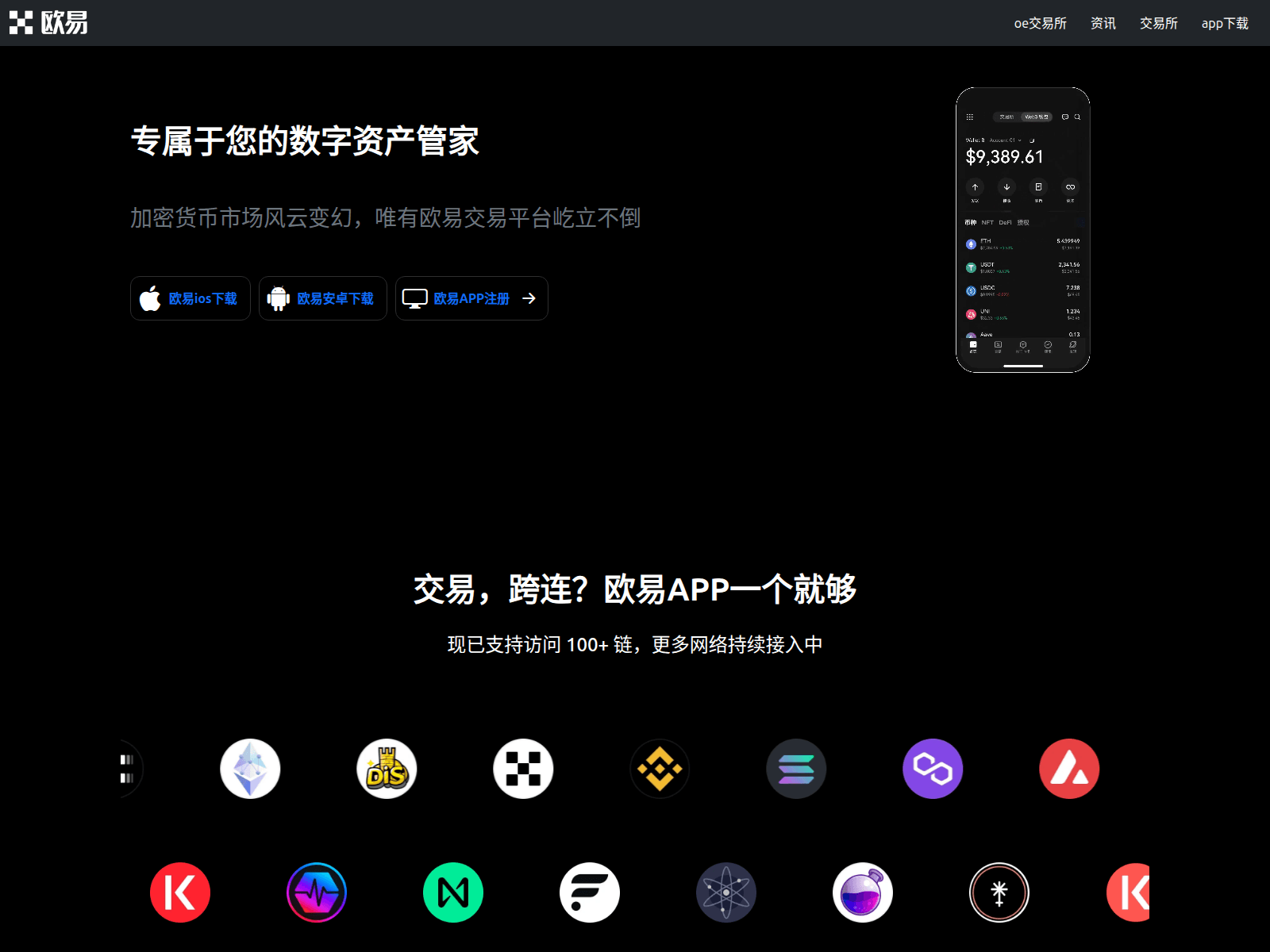1270x952 pixels.
Task: Select the Polygon chain icon
Action: tap(933, 769)
